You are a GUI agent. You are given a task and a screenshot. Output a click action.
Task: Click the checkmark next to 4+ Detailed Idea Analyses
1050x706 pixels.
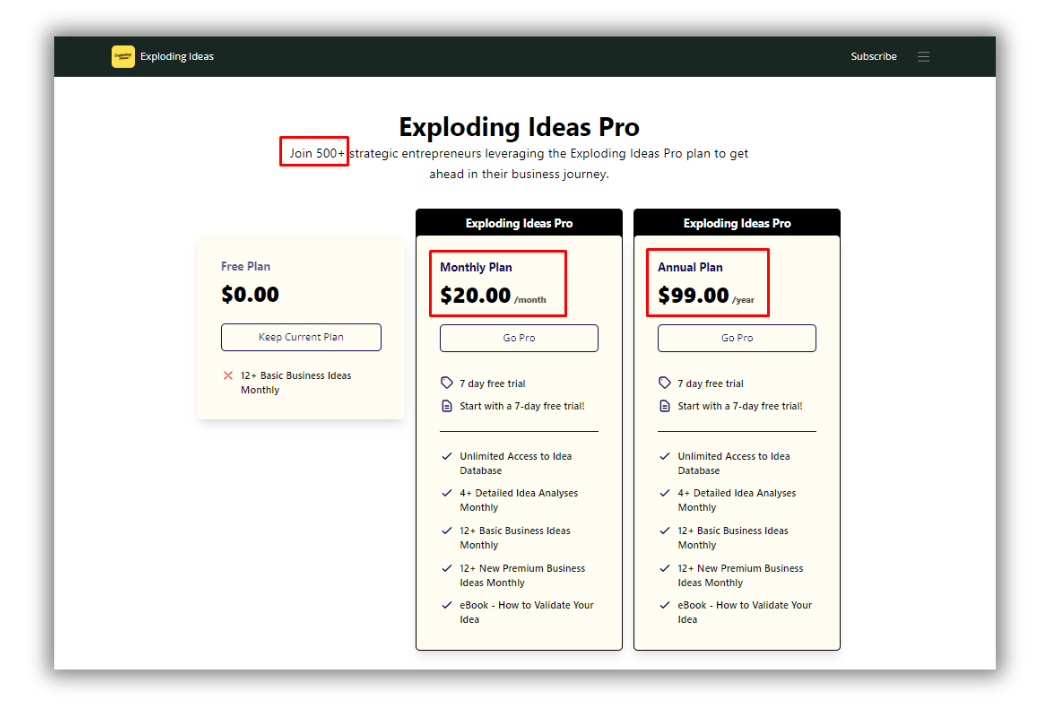[x=446, y=492]
